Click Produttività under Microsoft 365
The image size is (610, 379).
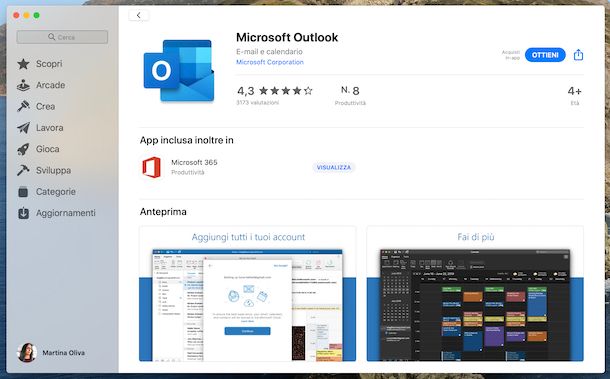click(188, 172)
